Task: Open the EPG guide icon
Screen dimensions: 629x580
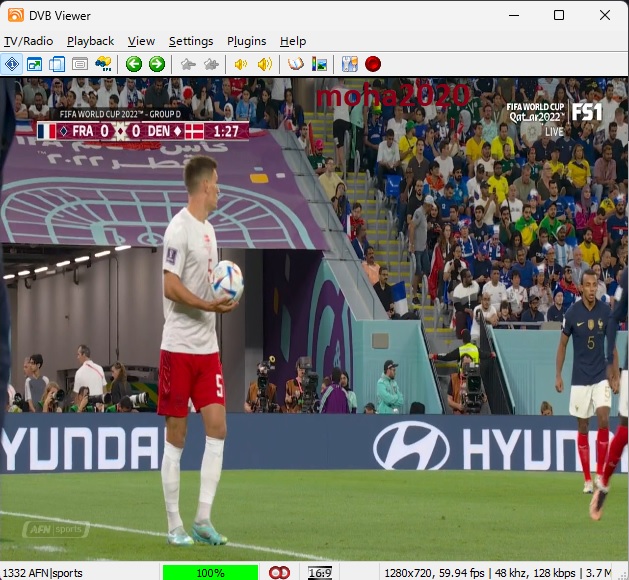Action: pyautogui.click(x=103, y=64)
